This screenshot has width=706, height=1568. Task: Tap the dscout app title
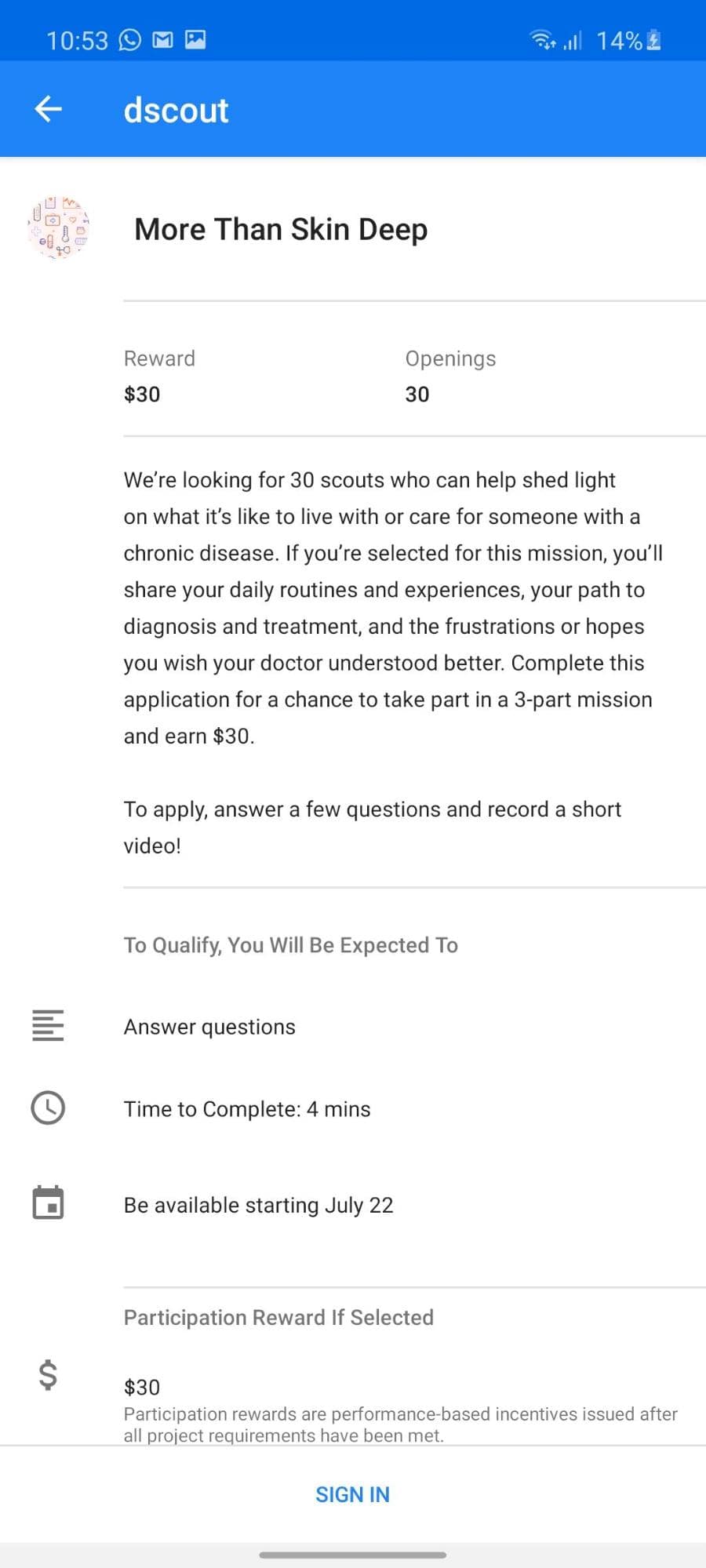(x=176, y=109)
